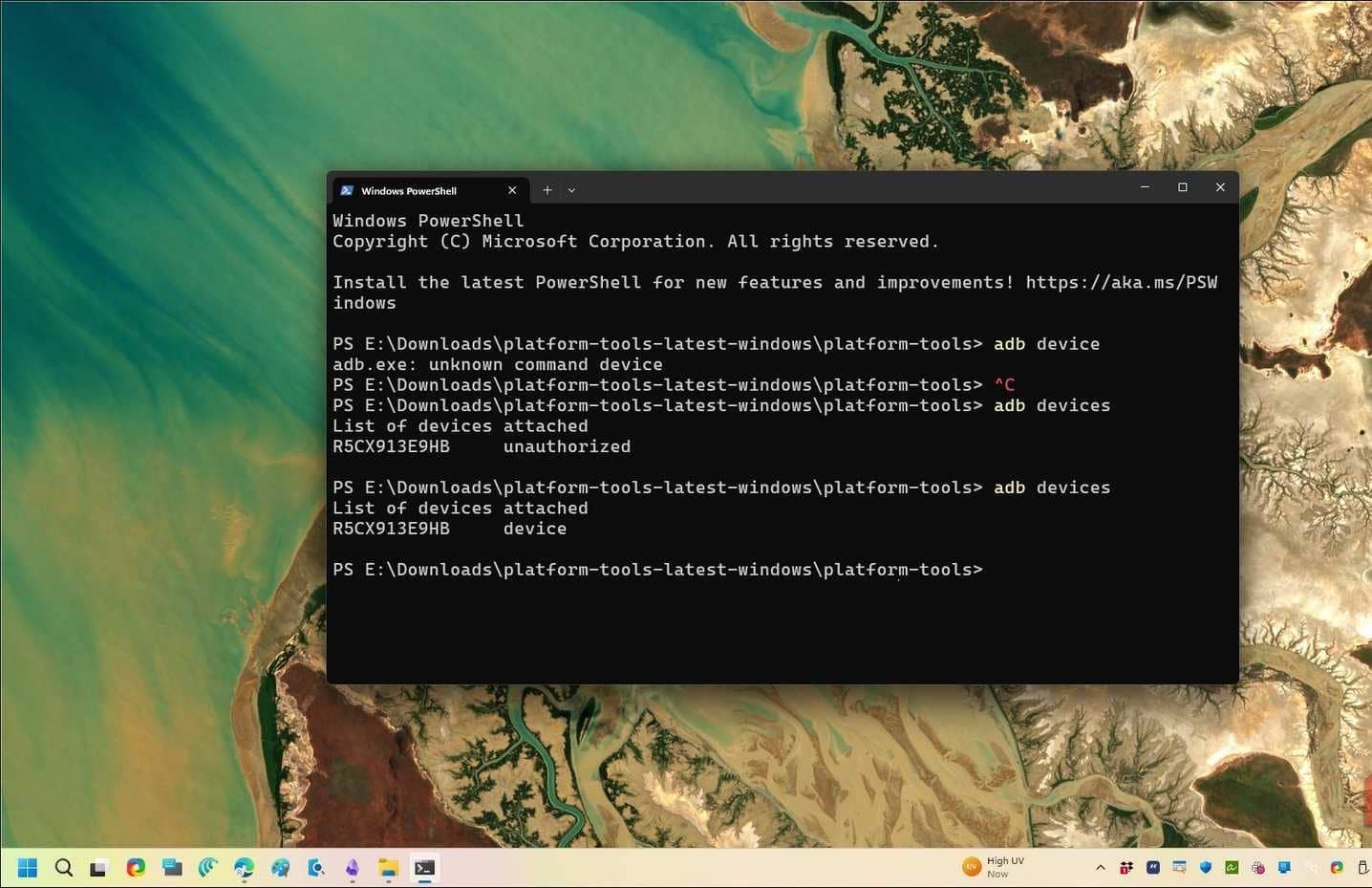The width and height of the screenshot is (1372, 888).
Task: Launch the colorful Edge Canary-style browser icon
Action: point(136,867)
